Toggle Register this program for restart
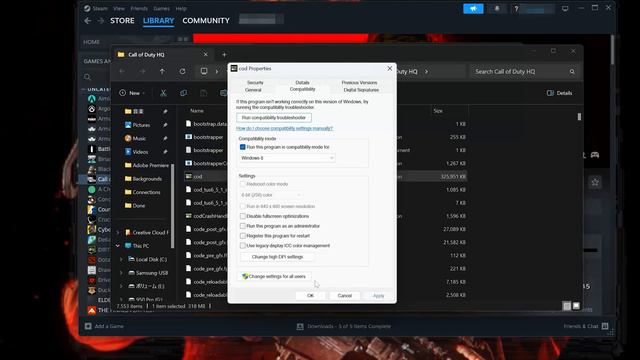Image resolution: width=640 pixels, height=360 pixels. click(242, 236)
